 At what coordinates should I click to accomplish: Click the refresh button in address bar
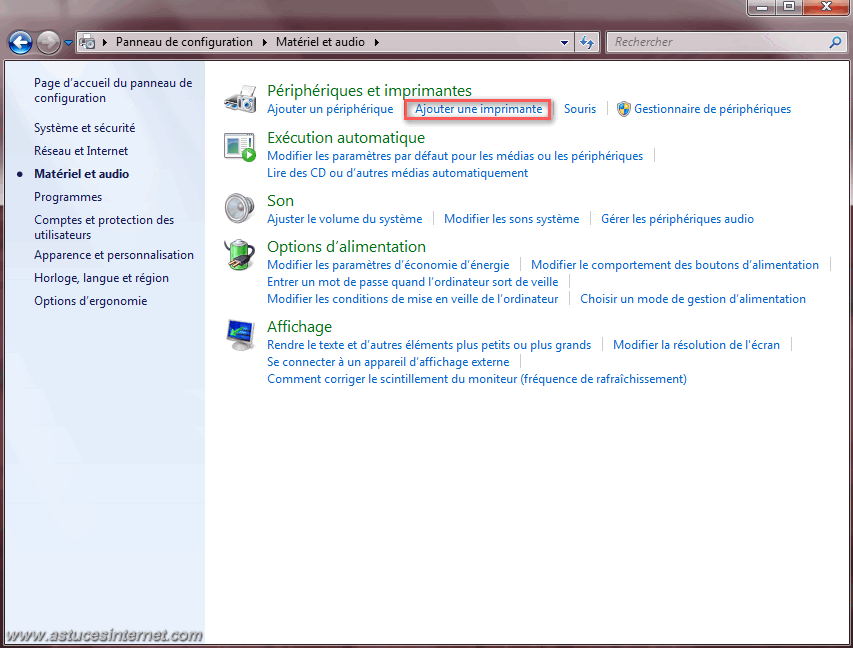[x=587, y=42]
